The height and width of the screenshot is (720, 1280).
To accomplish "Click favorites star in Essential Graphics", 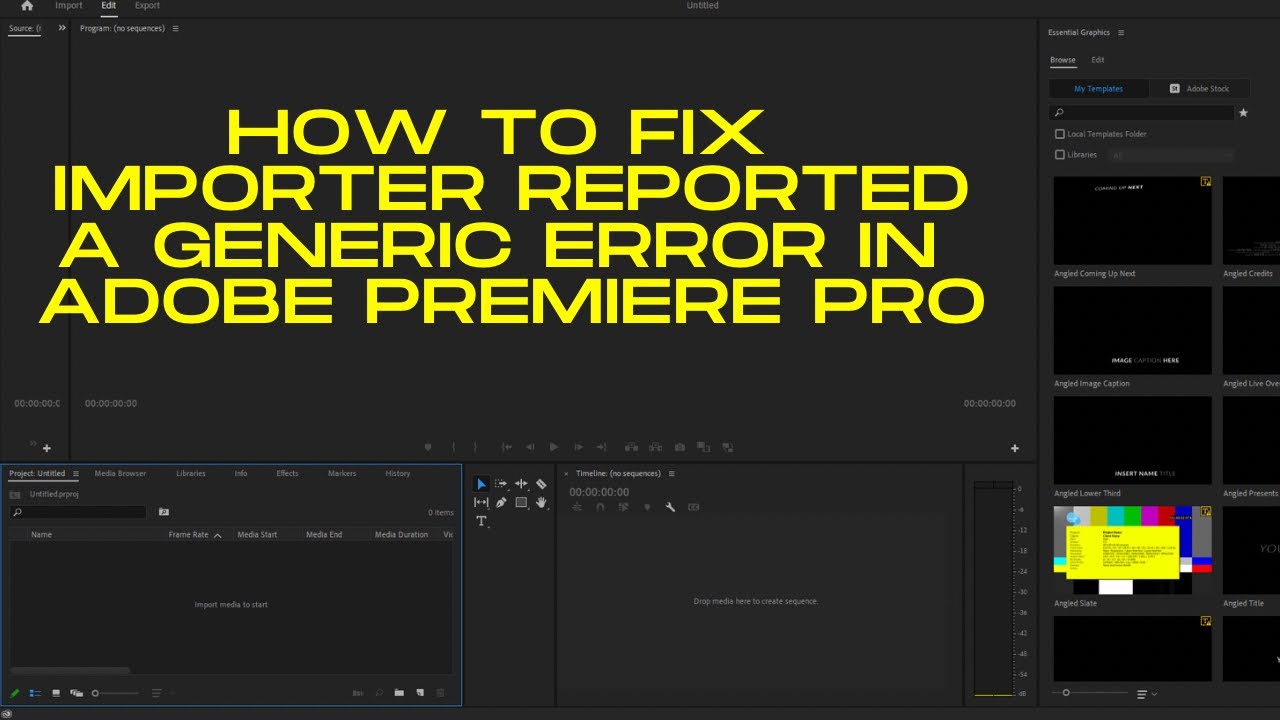I will [x=1243, y=113].
